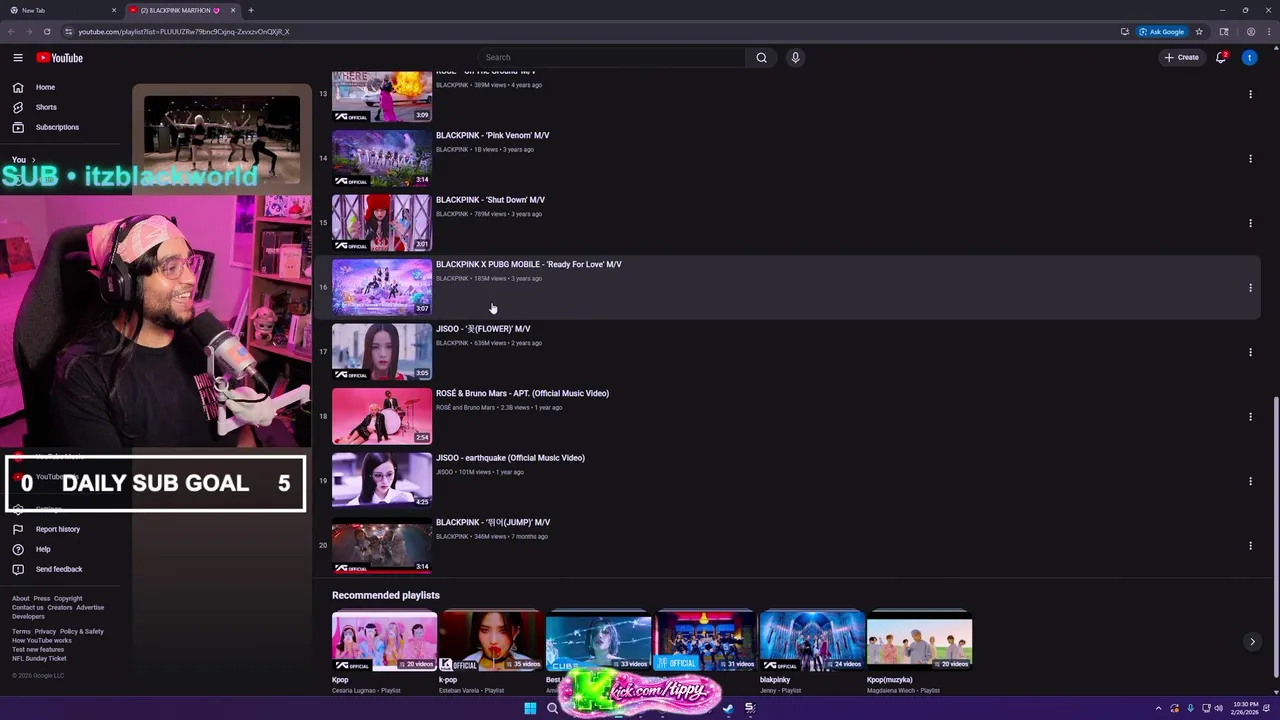This screenshot has height=720, width=1280.
Task: Open the Chrome three-dot menu
Action: (x=1269, y=31)
